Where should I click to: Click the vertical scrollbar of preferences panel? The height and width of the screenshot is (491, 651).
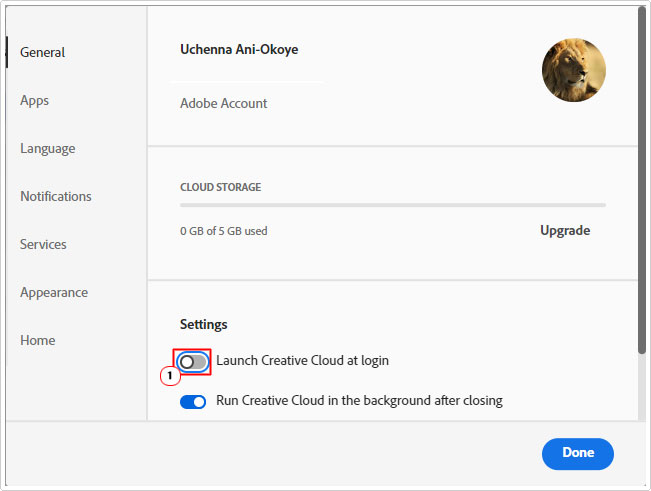[x=642, y=181]
